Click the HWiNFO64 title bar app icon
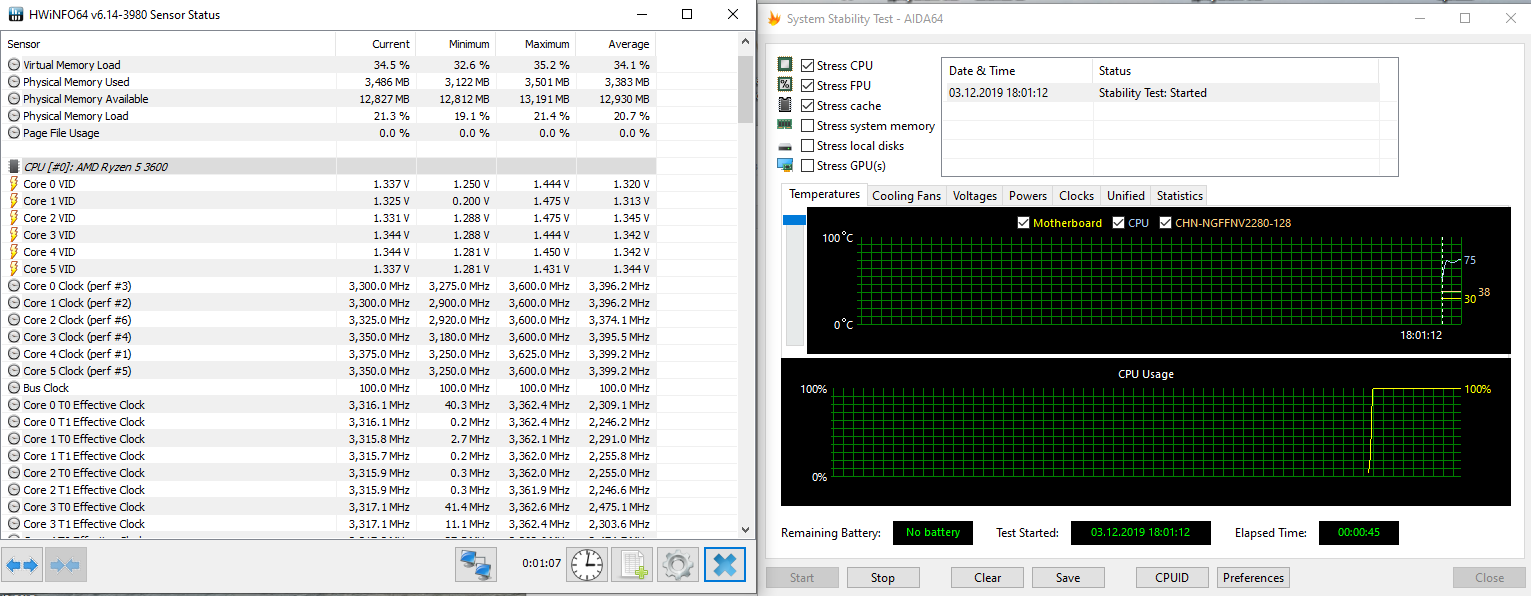 click(x=15, y=15)
